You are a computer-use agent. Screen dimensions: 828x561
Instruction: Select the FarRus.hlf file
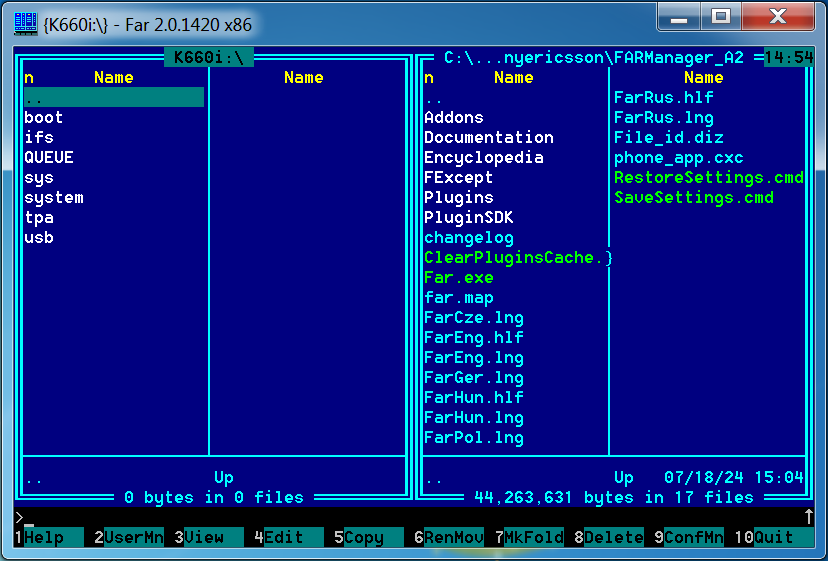[664, 97]
